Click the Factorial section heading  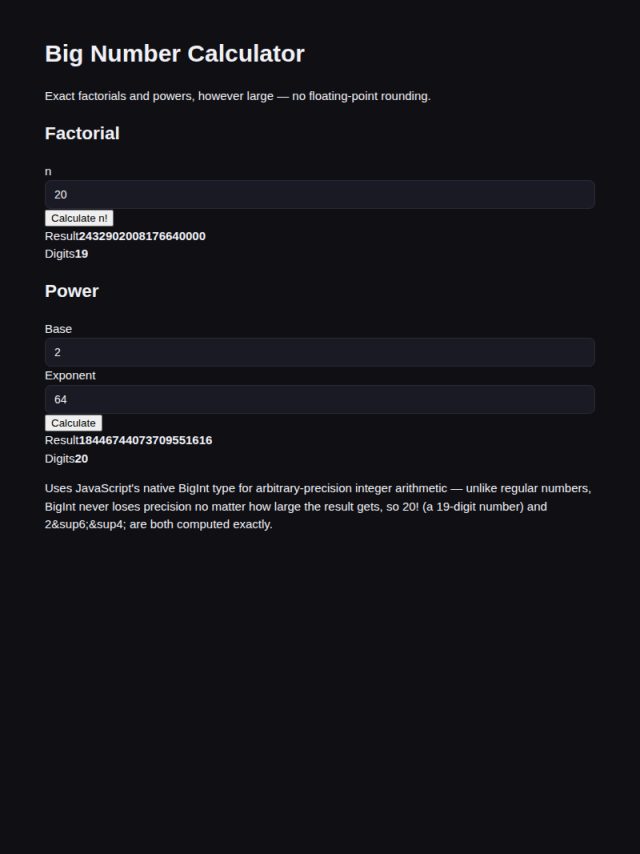point(82,133)
